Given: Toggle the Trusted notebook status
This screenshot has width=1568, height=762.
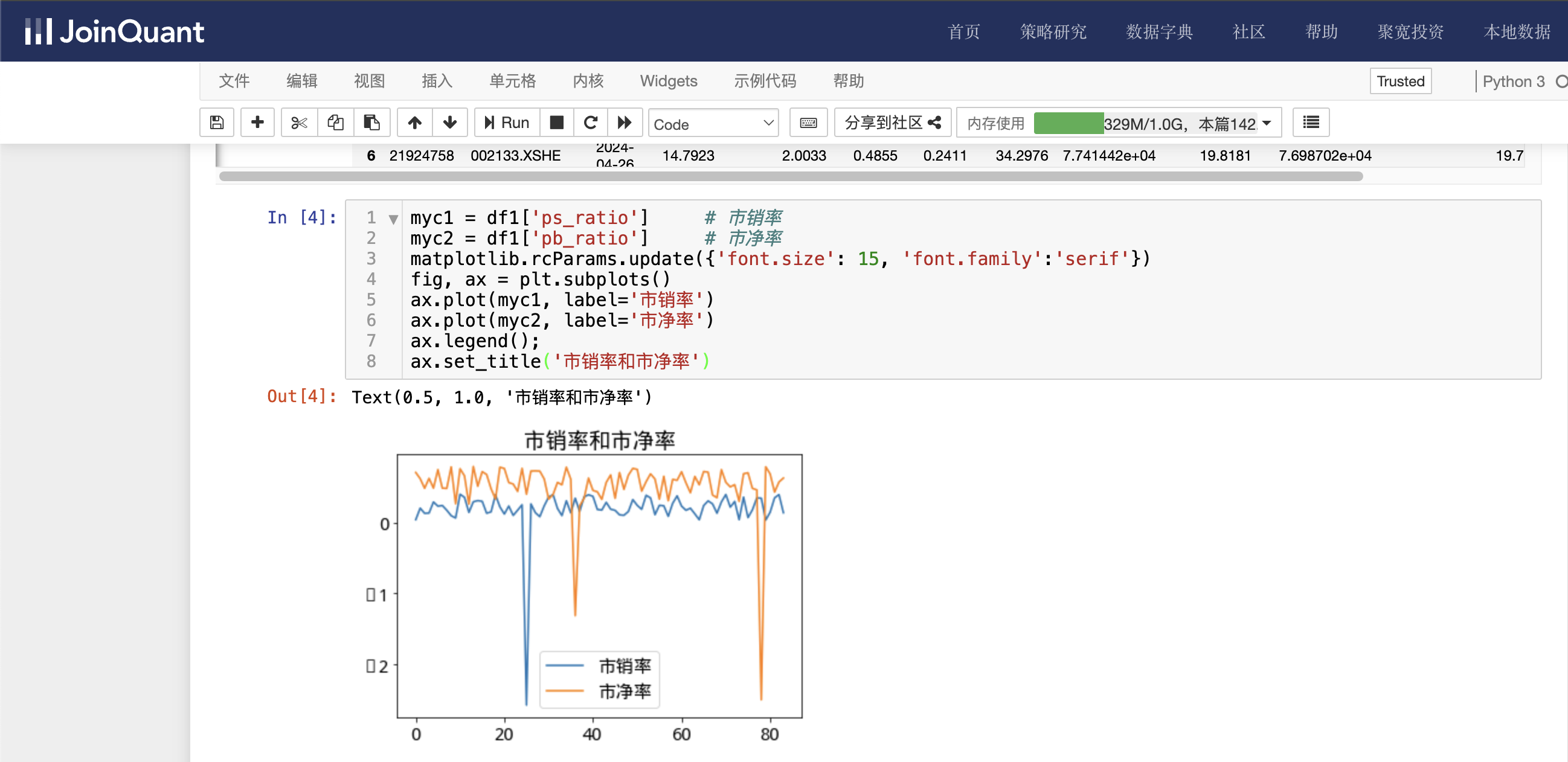Looking at the screenshot, I should click(x=1400, y=81).
